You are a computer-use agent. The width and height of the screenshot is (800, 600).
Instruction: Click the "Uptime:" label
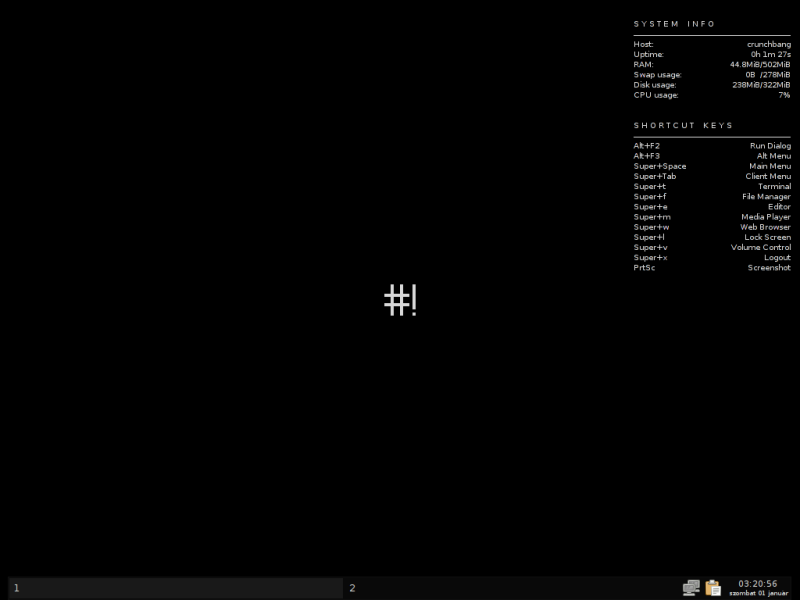tap(648, 54)
